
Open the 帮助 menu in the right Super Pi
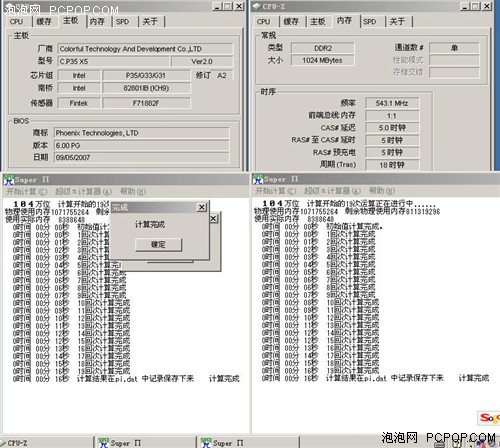click(x=382, y=191)
